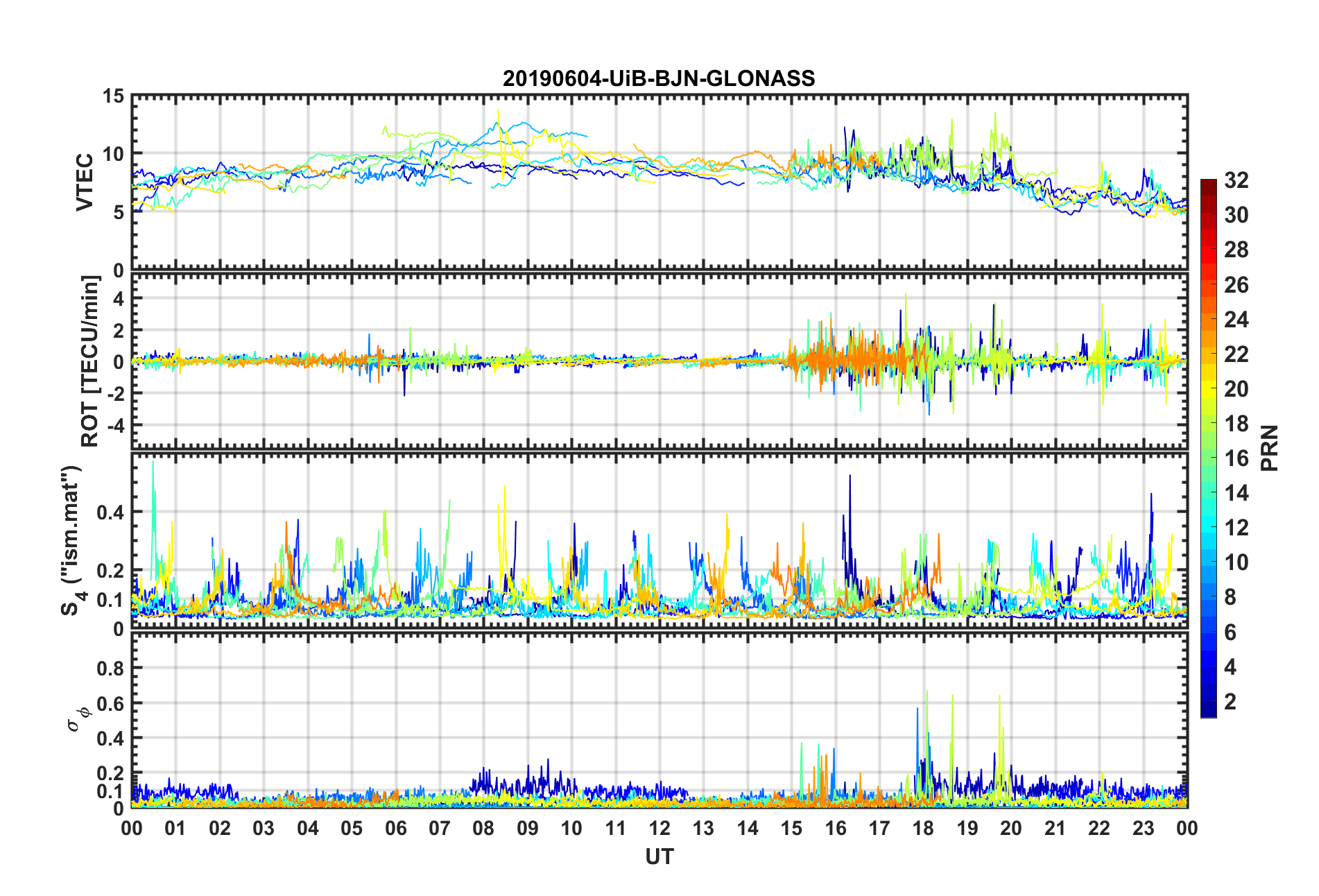The width and height of the screenshot is (1319, 896).
Task: Click the UT x-axis label
Action: (659, 857)
